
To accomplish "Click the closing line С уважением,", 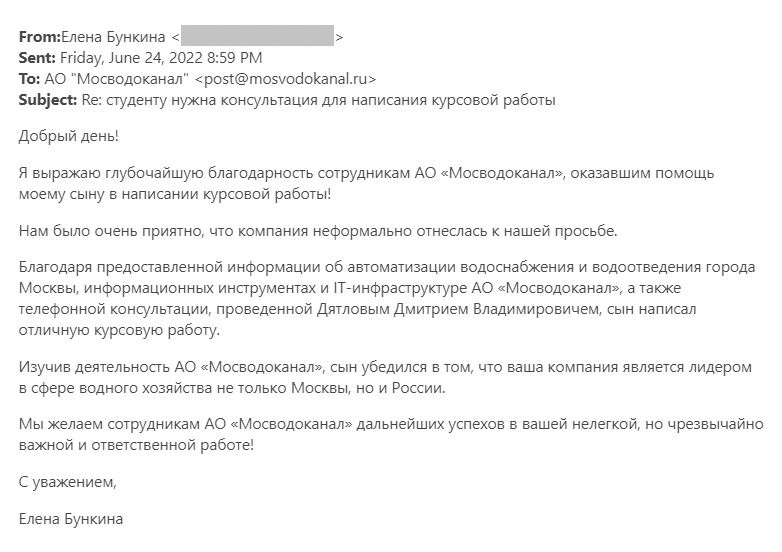I will (67, 482).
